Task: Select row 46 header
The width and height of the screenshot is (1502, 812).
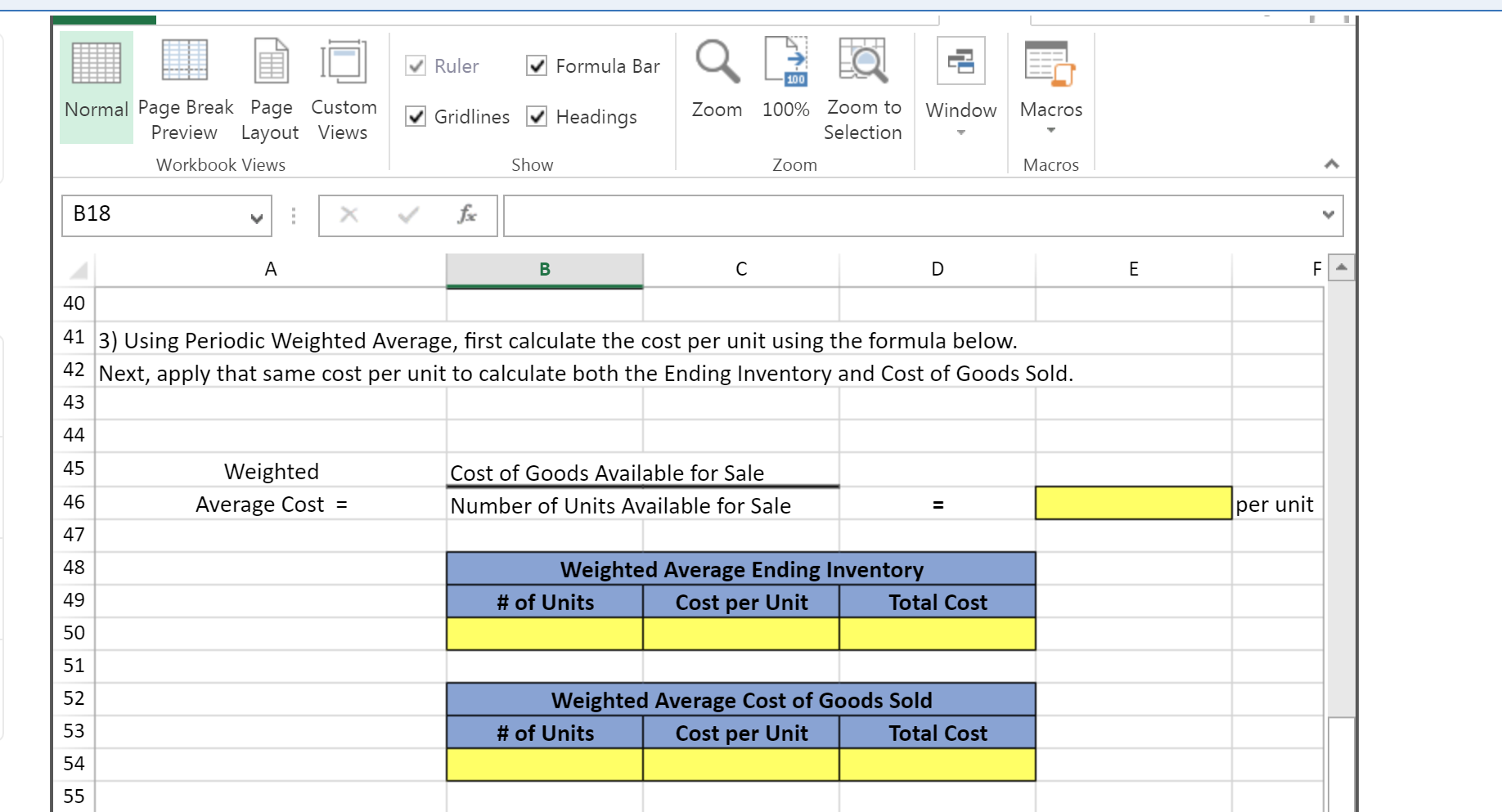Action: 74,502
